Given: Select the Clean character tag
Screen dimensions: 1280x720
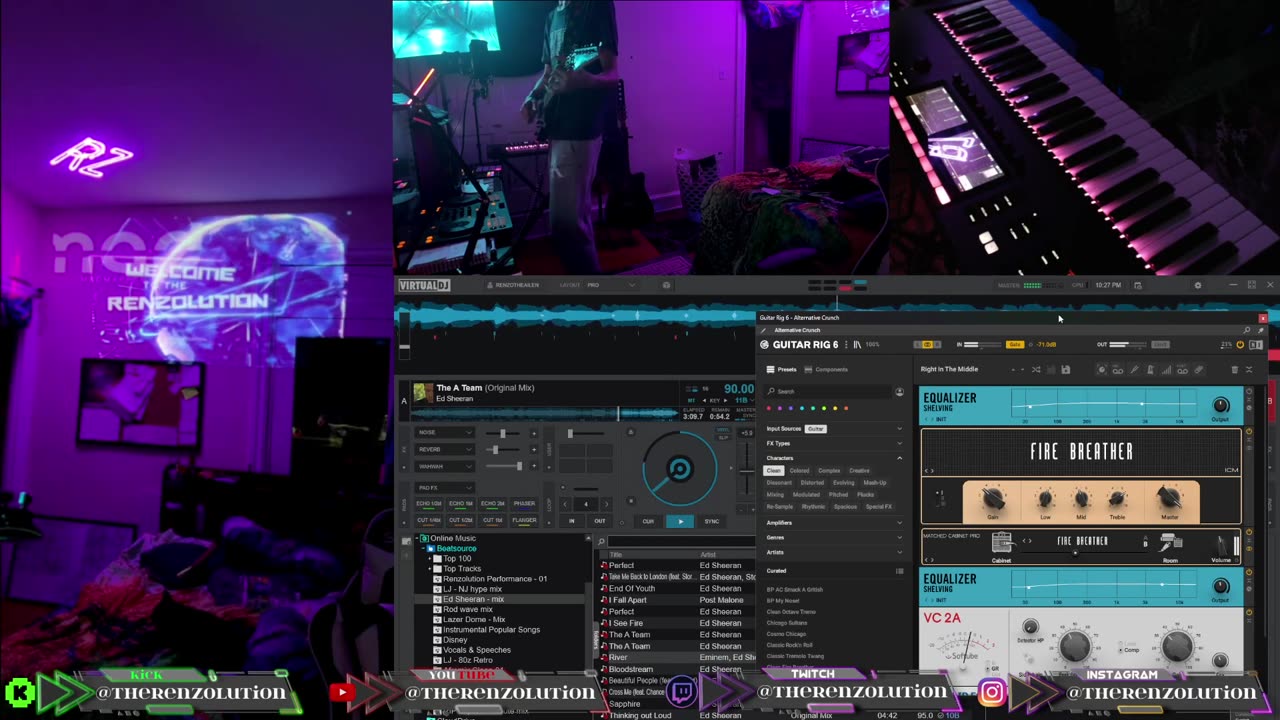Looking at the screenshot, I should tap(773, 471).
